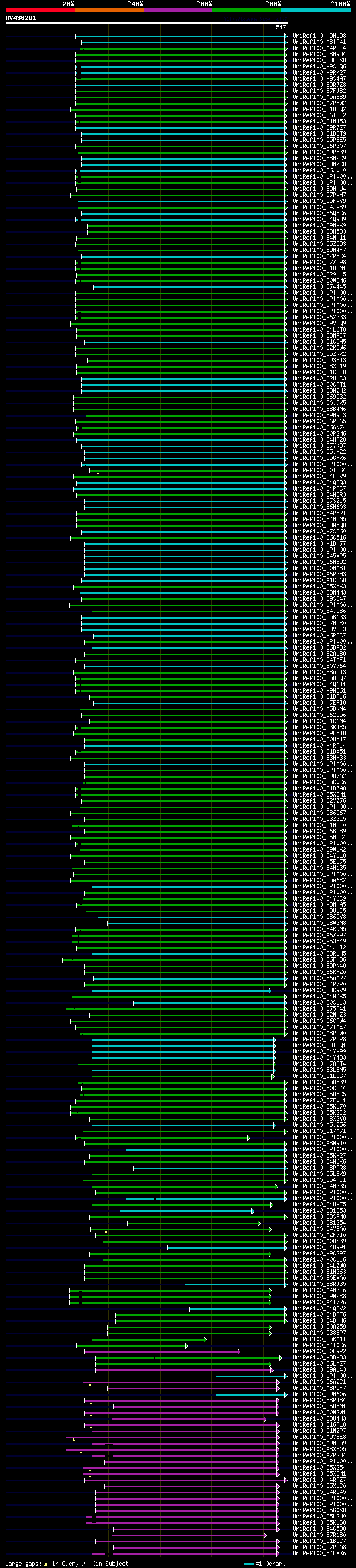The width and height of the screenshot is (356, 1568).
Task: Select UniRef100_A9PB39 label
Action: [319, 152]
